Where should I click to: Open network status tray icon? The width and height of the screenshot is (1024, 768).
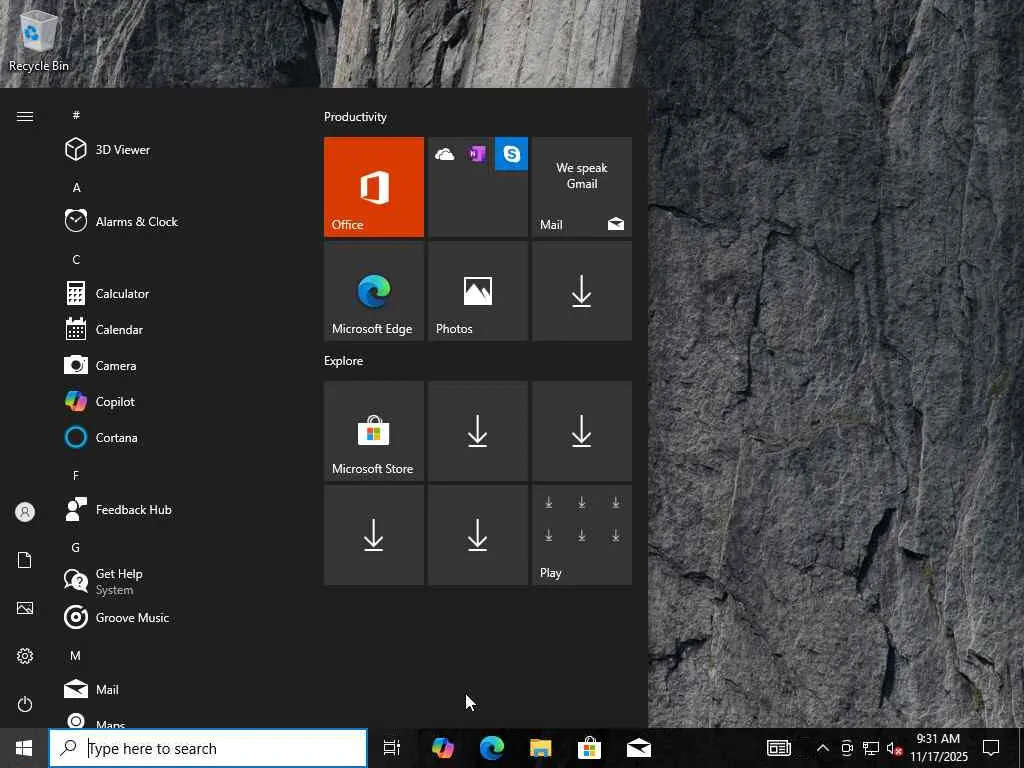coord(871,748)
